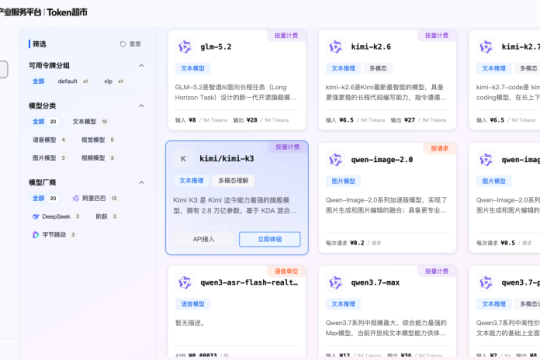This screenshot has height=360, width=540.
Task: Click the Kimi K3 description text
Action: tap(235, 205)
